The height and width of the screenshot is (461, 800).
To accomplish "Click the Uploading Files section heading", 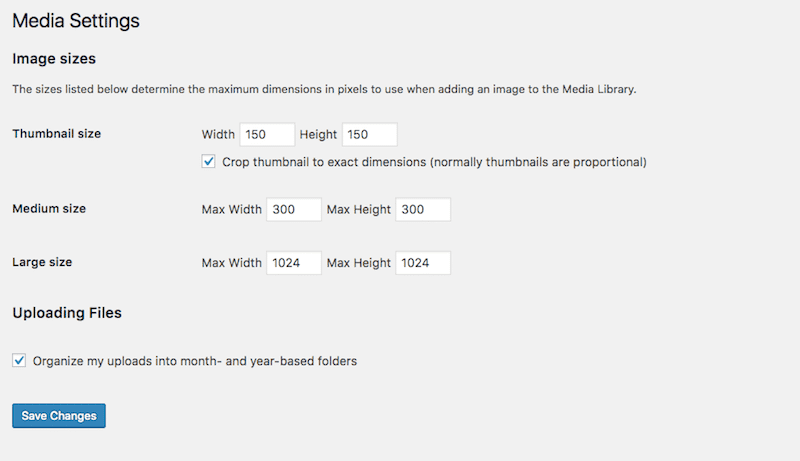I will 67,313.
